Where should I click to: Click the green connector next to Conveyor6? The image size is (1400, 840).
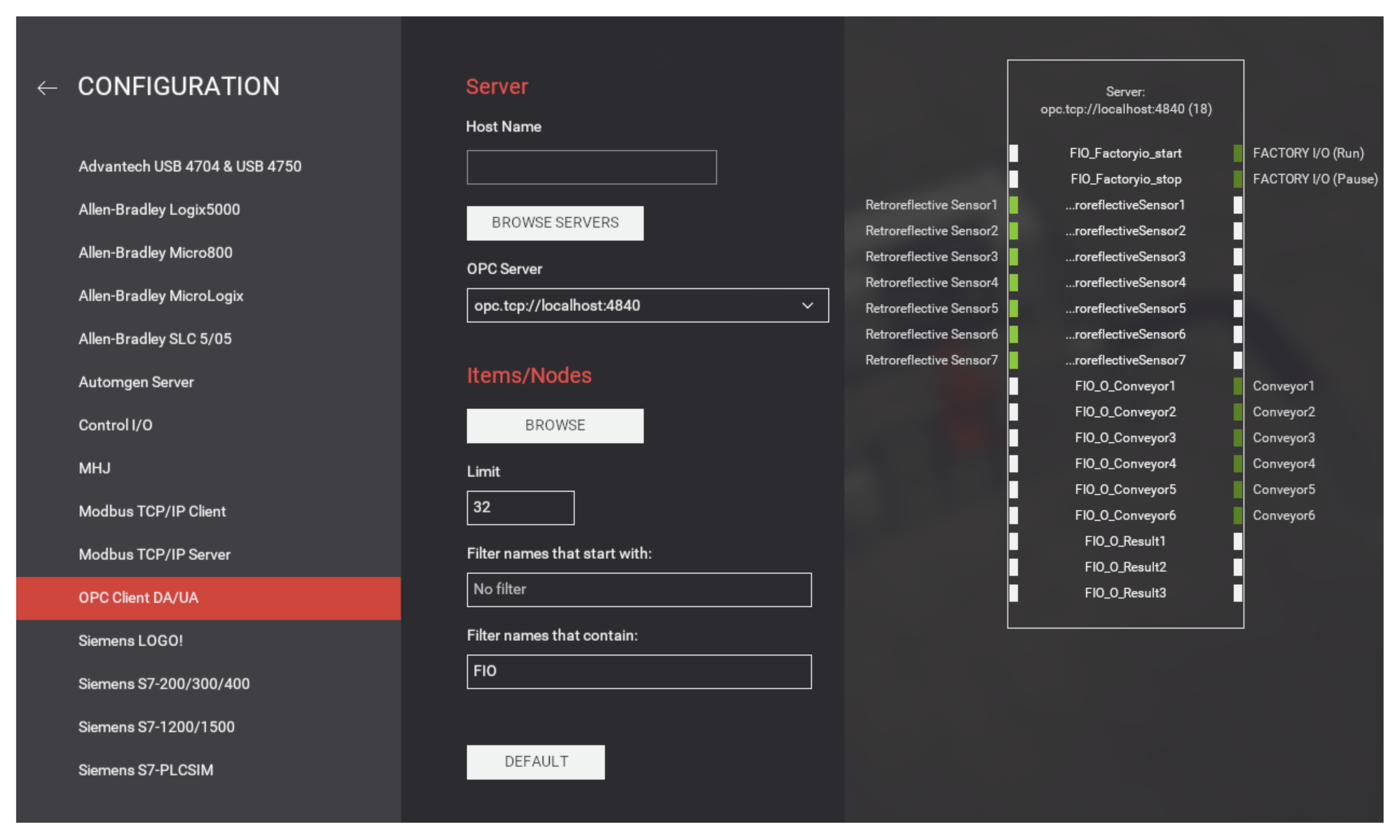pos(1238,515)
